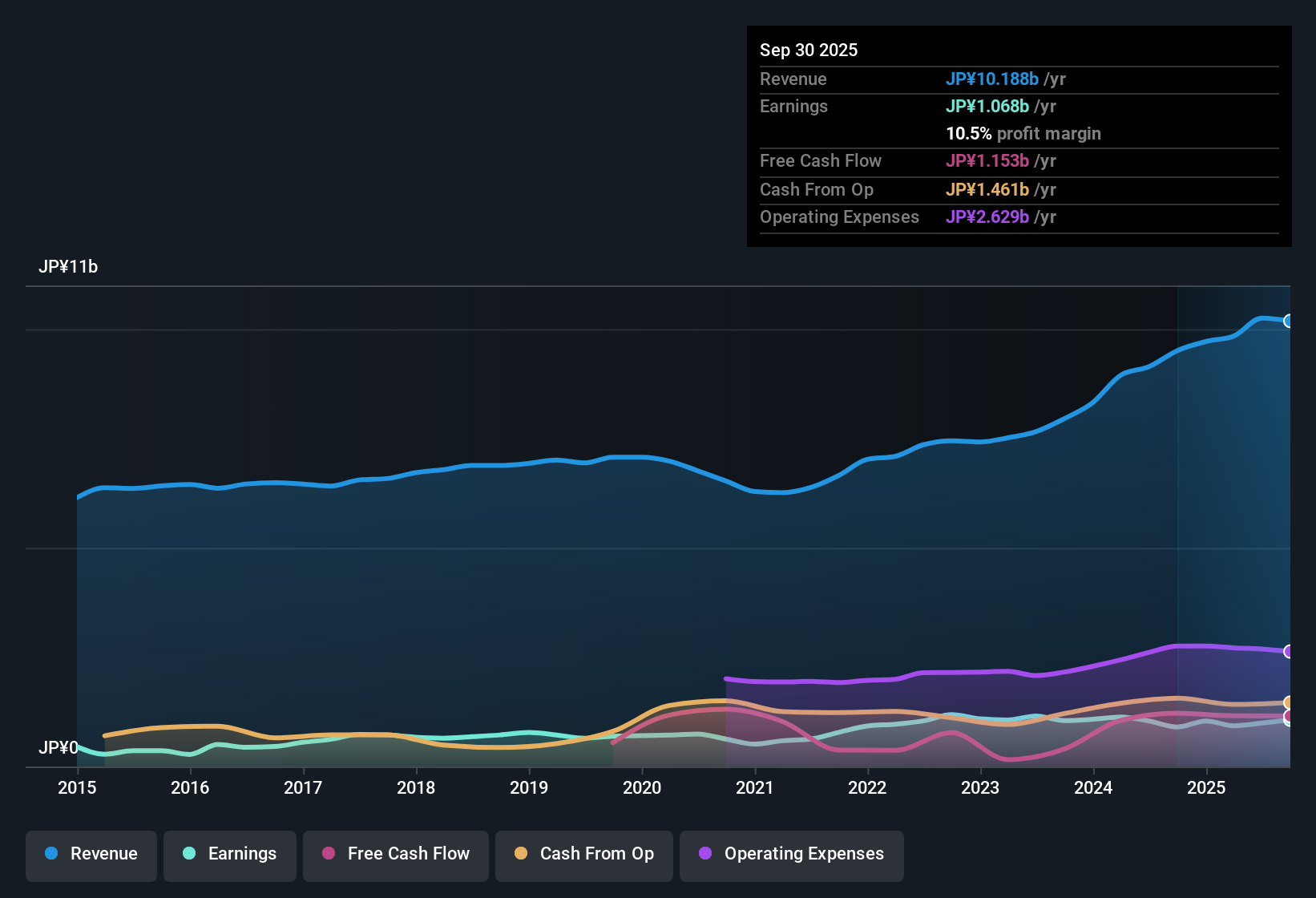Viewport: 1316px width, 898px height.
Task: Click the orange Cash From Op legend dot
Action: tap(521, 854)
